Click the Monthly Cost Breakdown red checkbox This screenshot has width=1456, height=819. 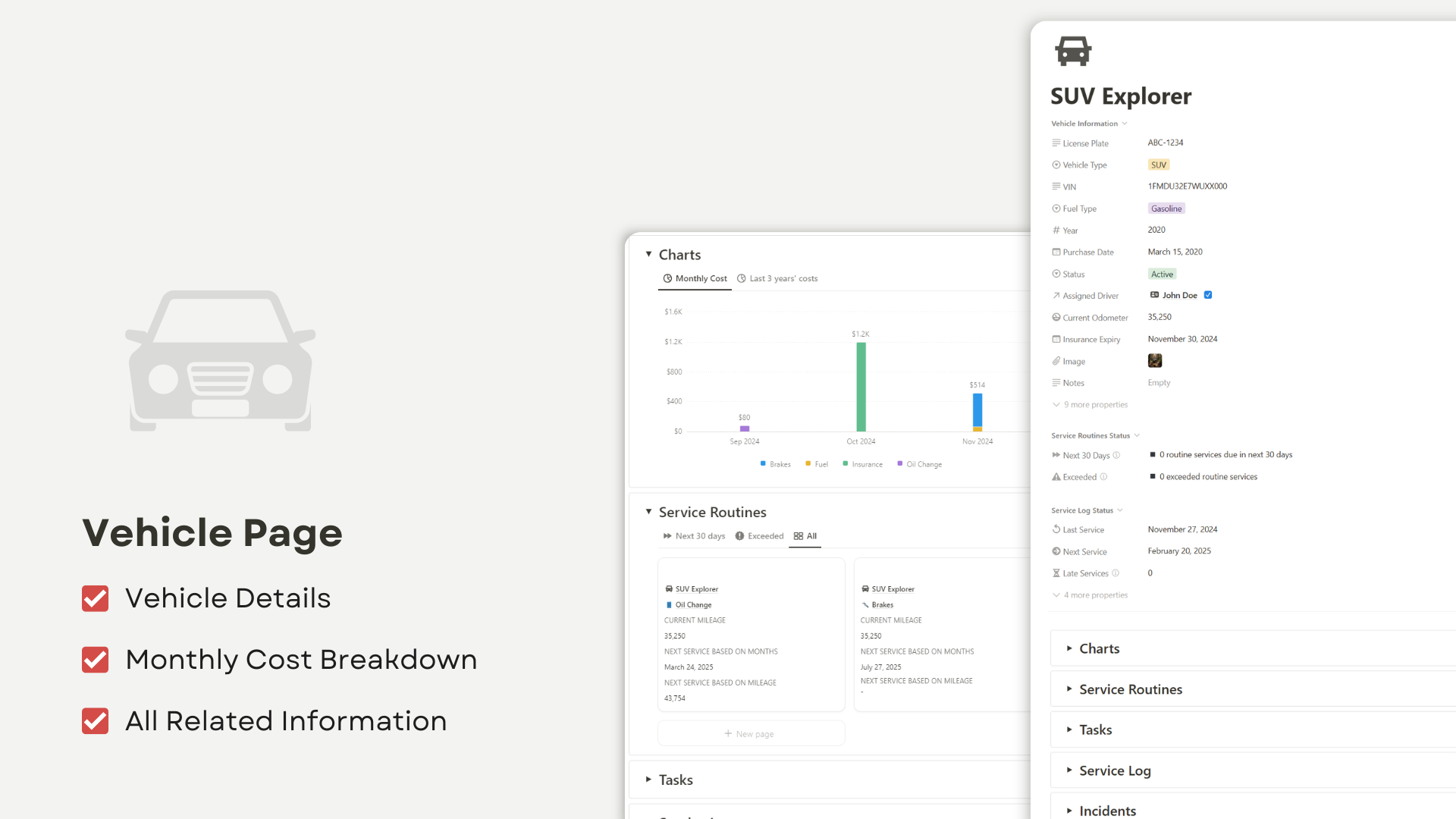click(95, 660)
